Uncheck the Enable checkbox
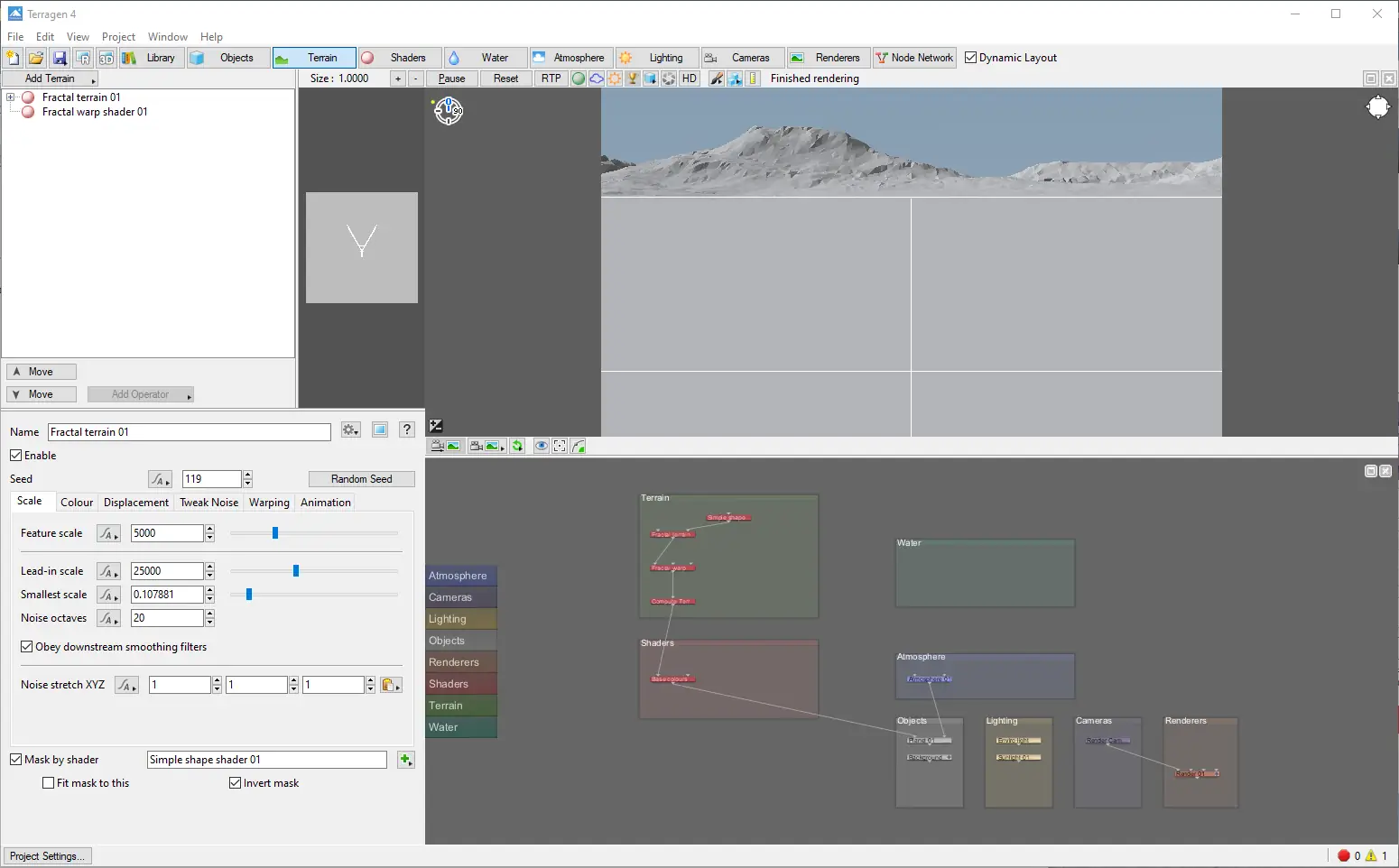This screenshot has width=1399, height=868. click(16, 456)
